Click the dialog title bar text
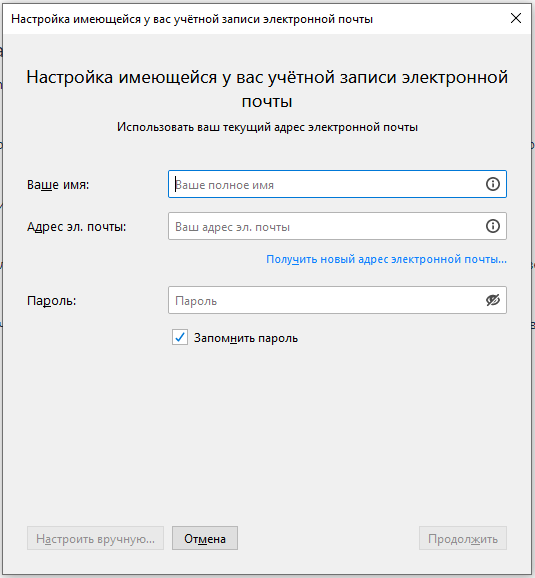The height and width of the screenshot is (578, 535). pyautogui.click(x=192, y=19)
